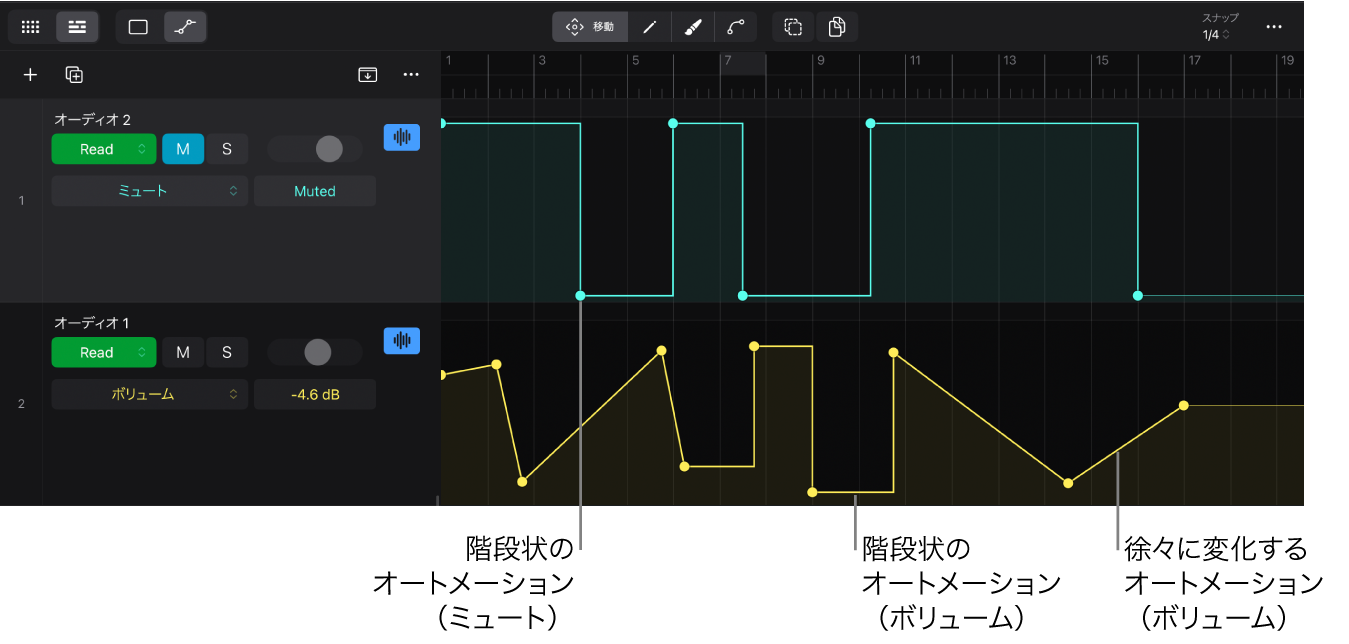
Task: Toggle automation view curve button
Action: click(185, 27)
